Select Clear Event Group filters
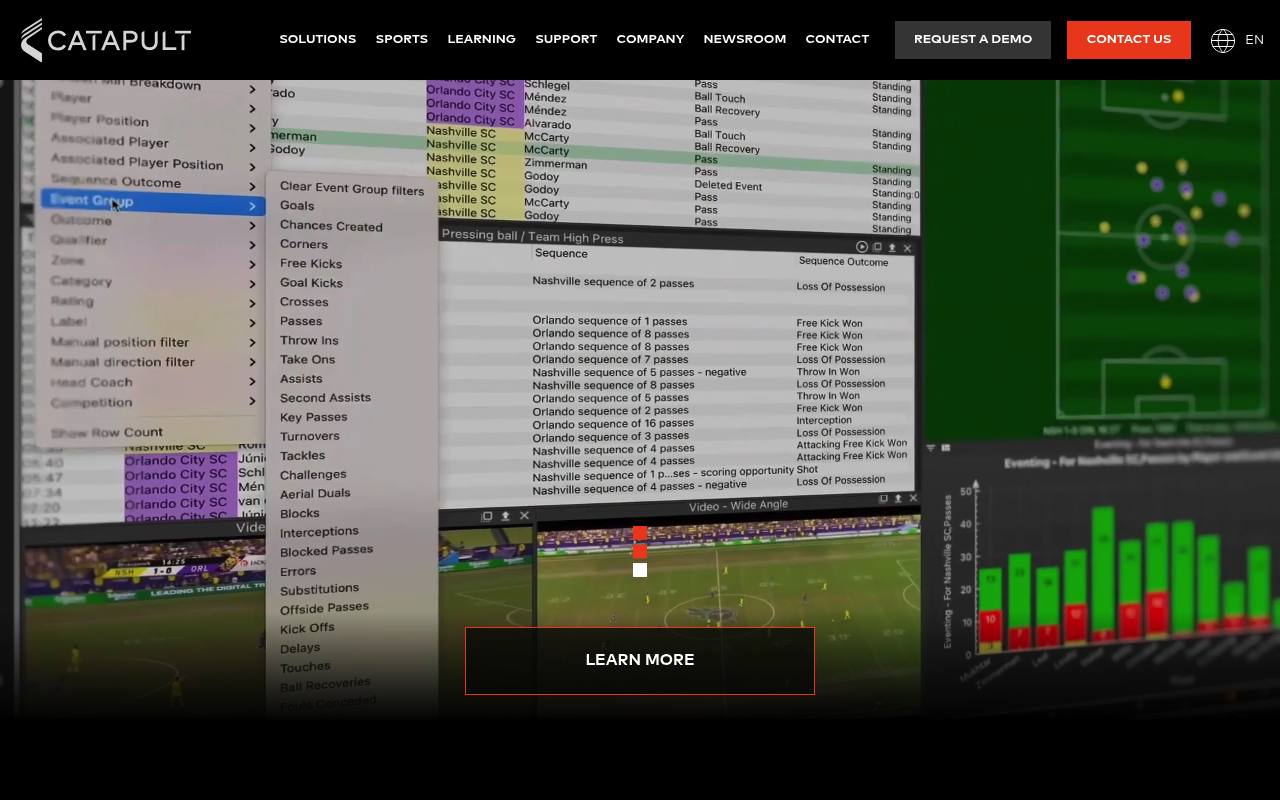The height and width of the screenshot is (800, 1280). (x=352, y=189)
